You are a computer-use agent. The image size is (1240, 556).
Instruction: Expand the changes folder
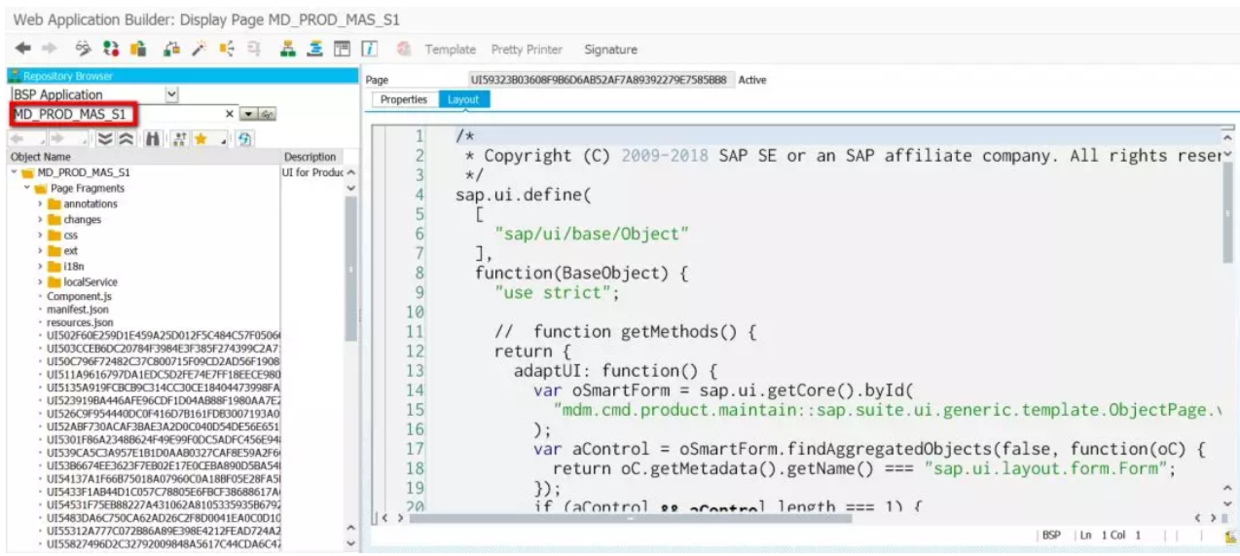tap(41, 219)
